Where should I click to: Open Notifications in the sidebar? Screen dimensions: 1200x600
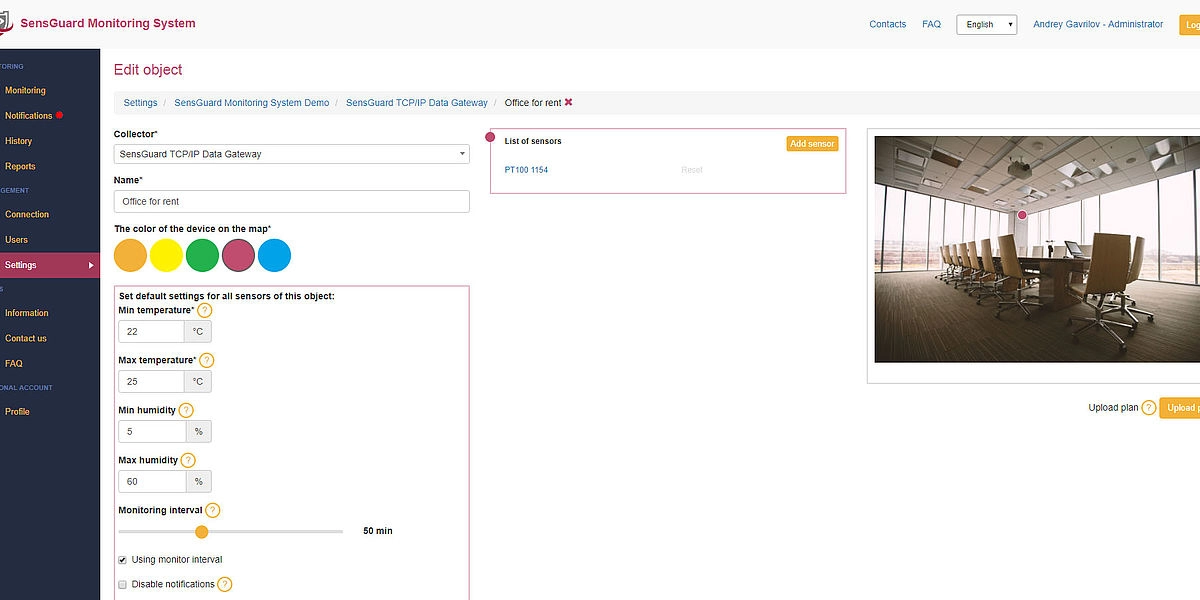tap(28, 116)
